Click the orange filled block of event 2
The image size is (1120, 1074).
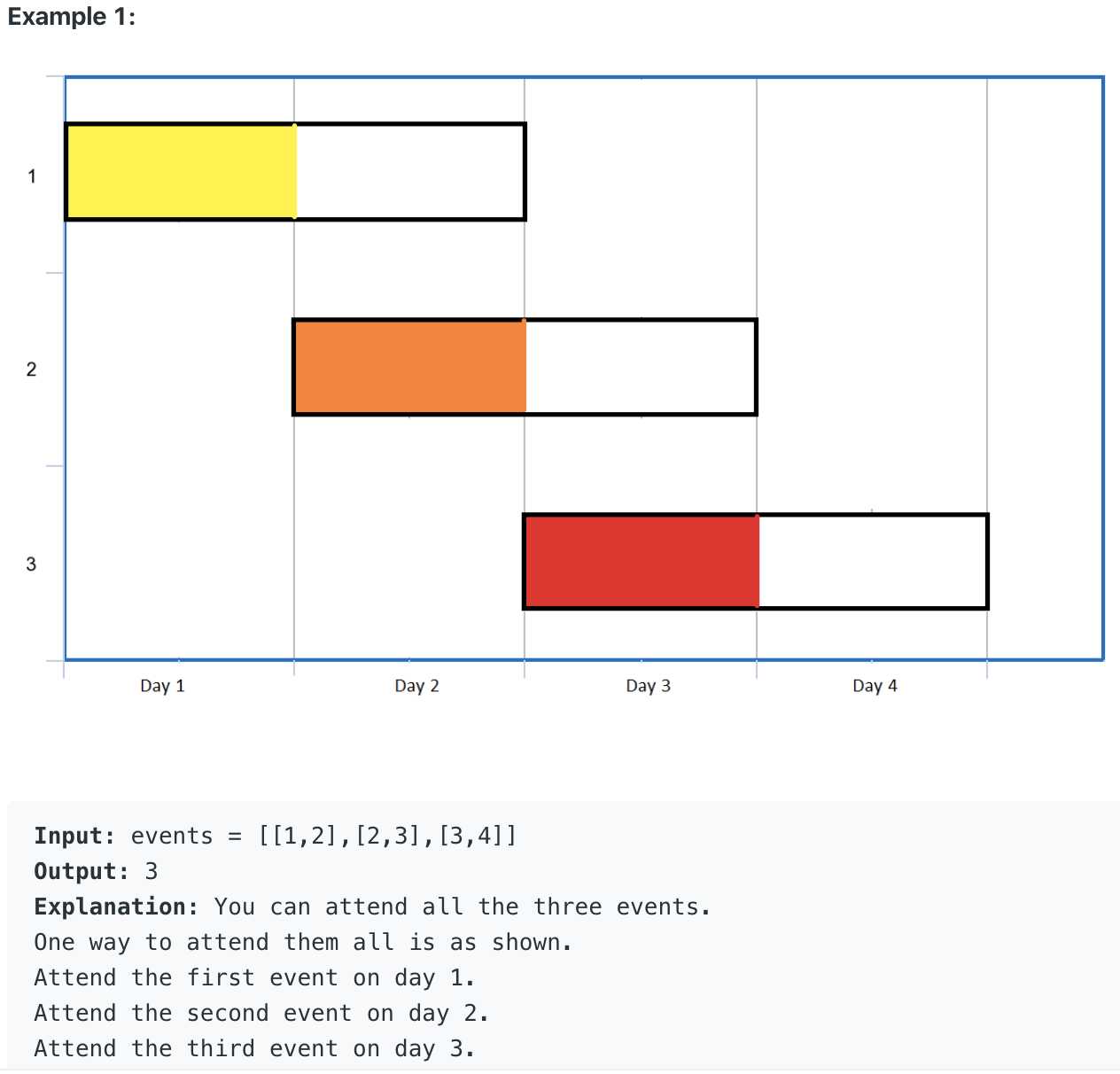coord(409,367)
